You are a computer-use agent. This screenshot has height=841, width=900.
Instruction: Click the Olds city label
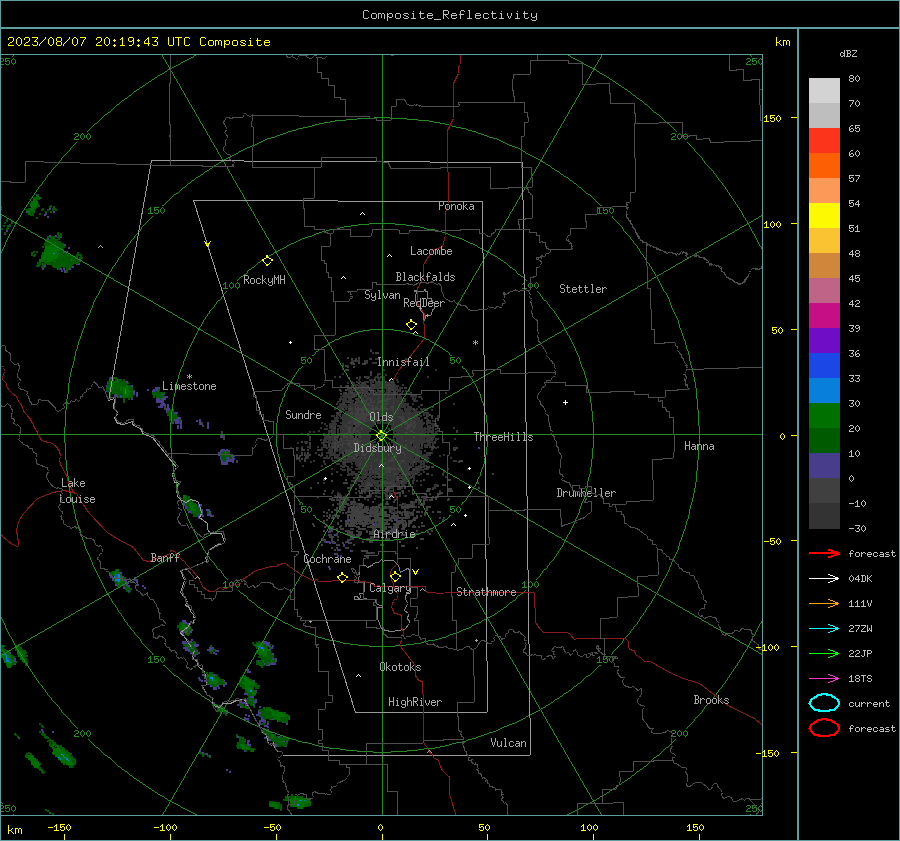click(x=381, y=417)
